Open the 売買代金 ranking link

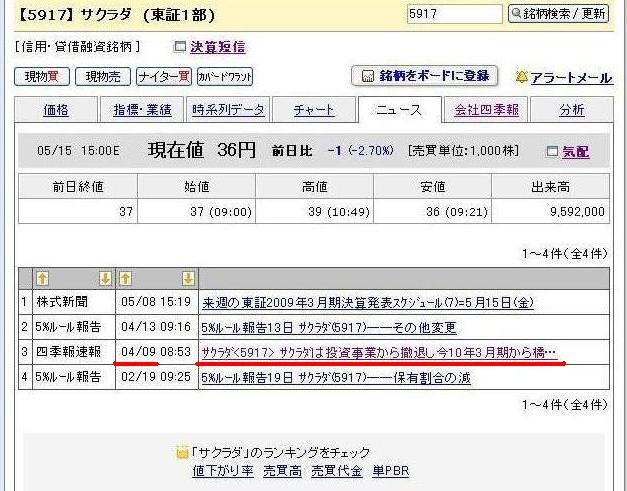337,471
